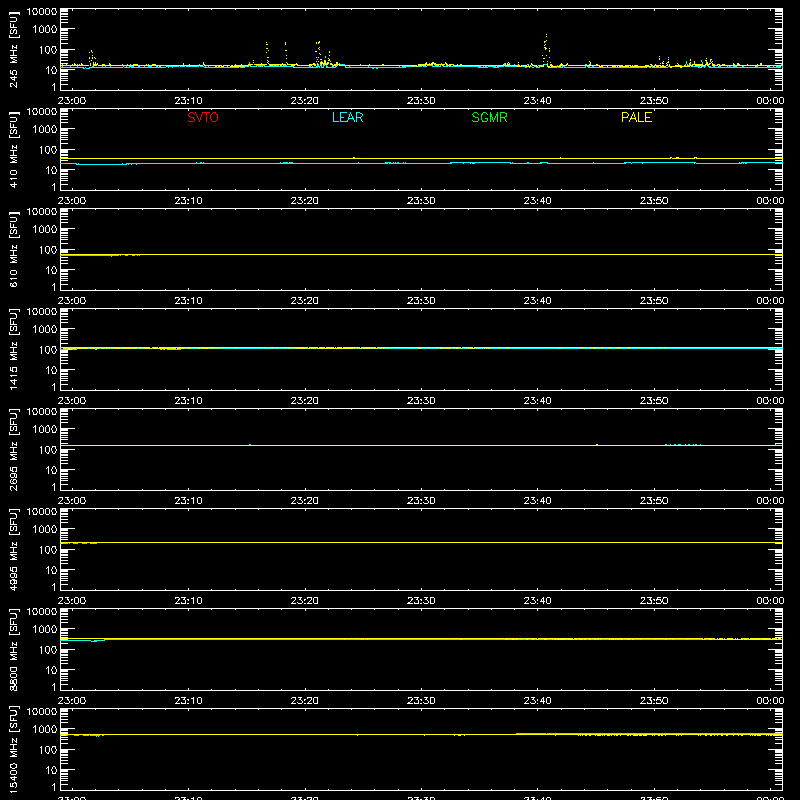Click the 23:40 tick label under 1415 MHz plot
800x800 pixels.
(x=537, y=401)
